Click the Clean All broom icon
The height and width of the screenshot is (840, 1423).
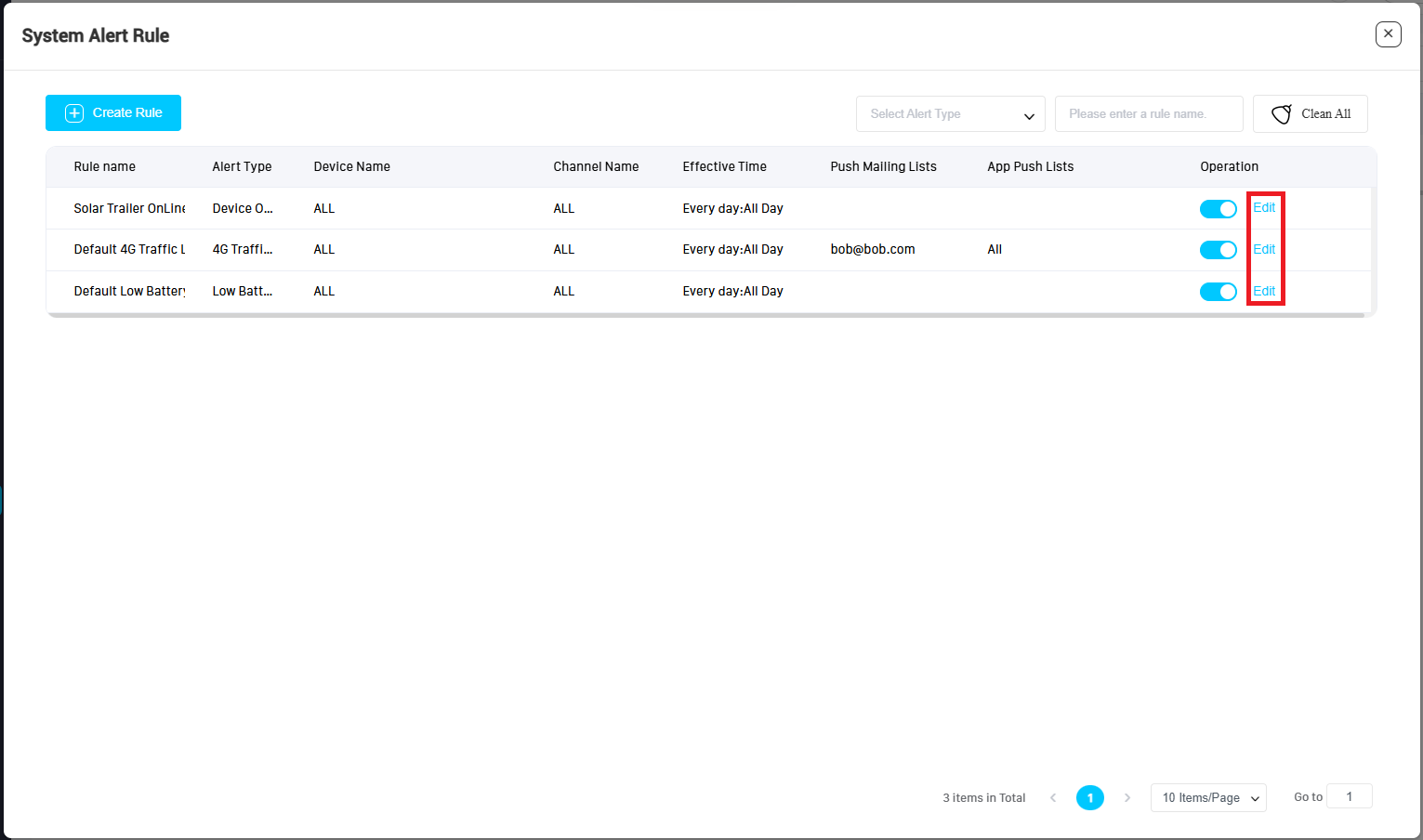pos(1282,114)
